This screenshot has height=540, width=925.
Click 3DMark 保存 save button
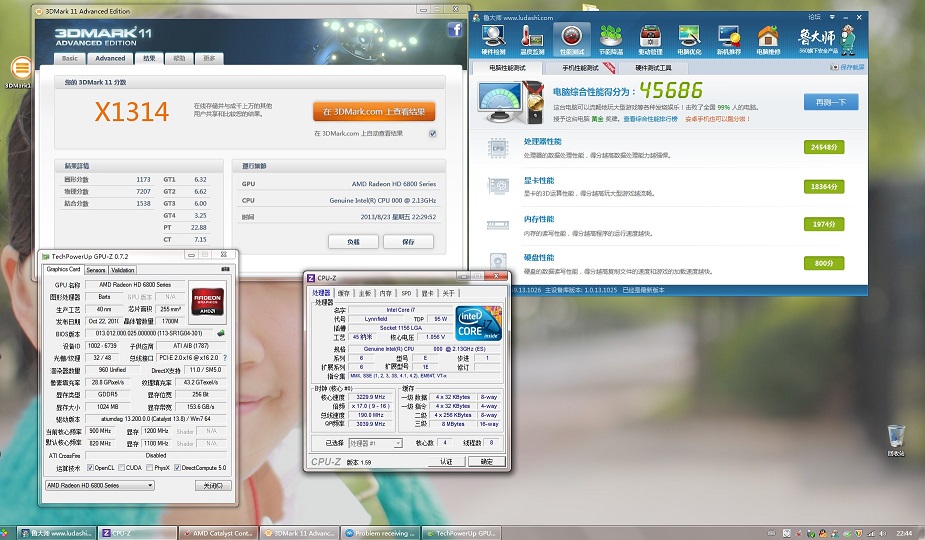click(x=408, y=241)
